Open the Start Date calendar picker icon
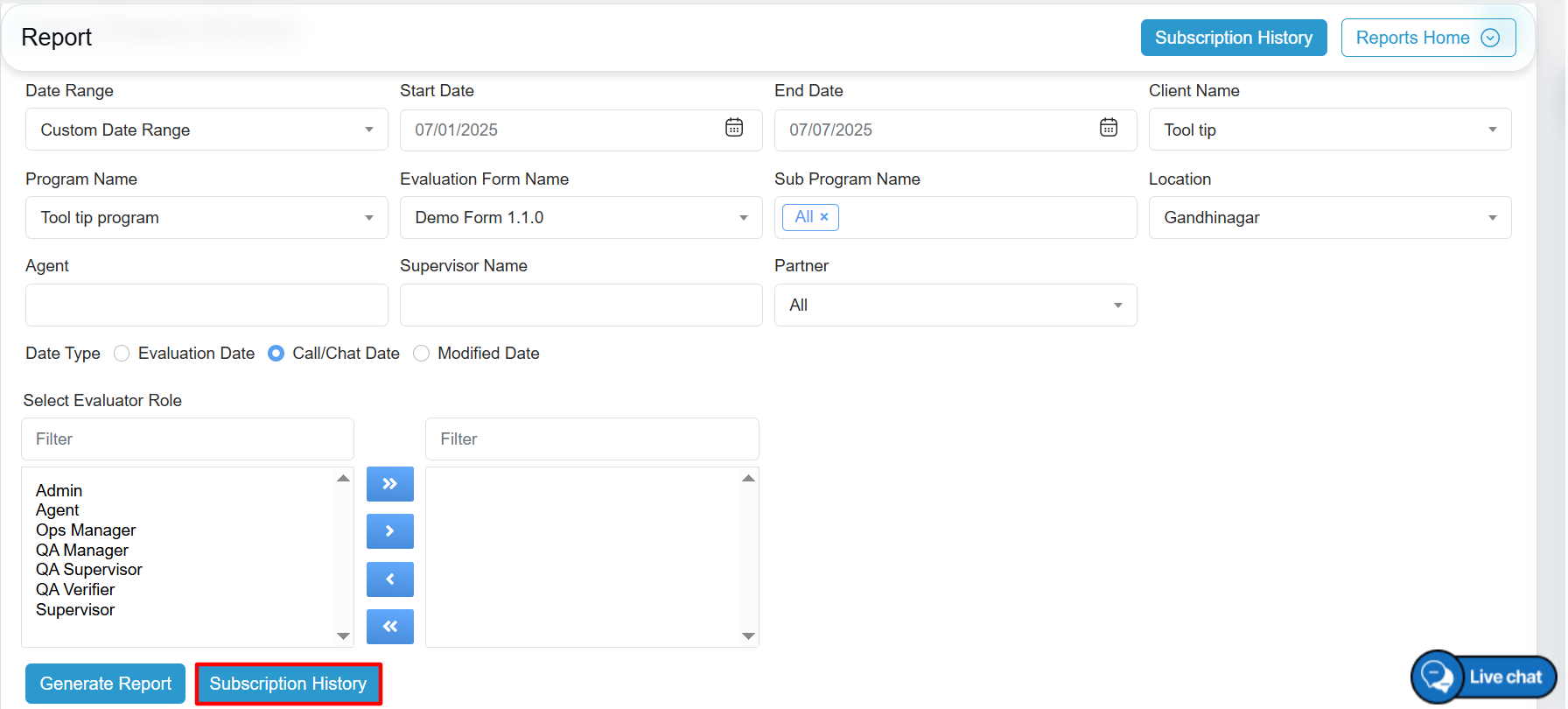Viewport: 1568px width, 709px height. click(733, 128)
